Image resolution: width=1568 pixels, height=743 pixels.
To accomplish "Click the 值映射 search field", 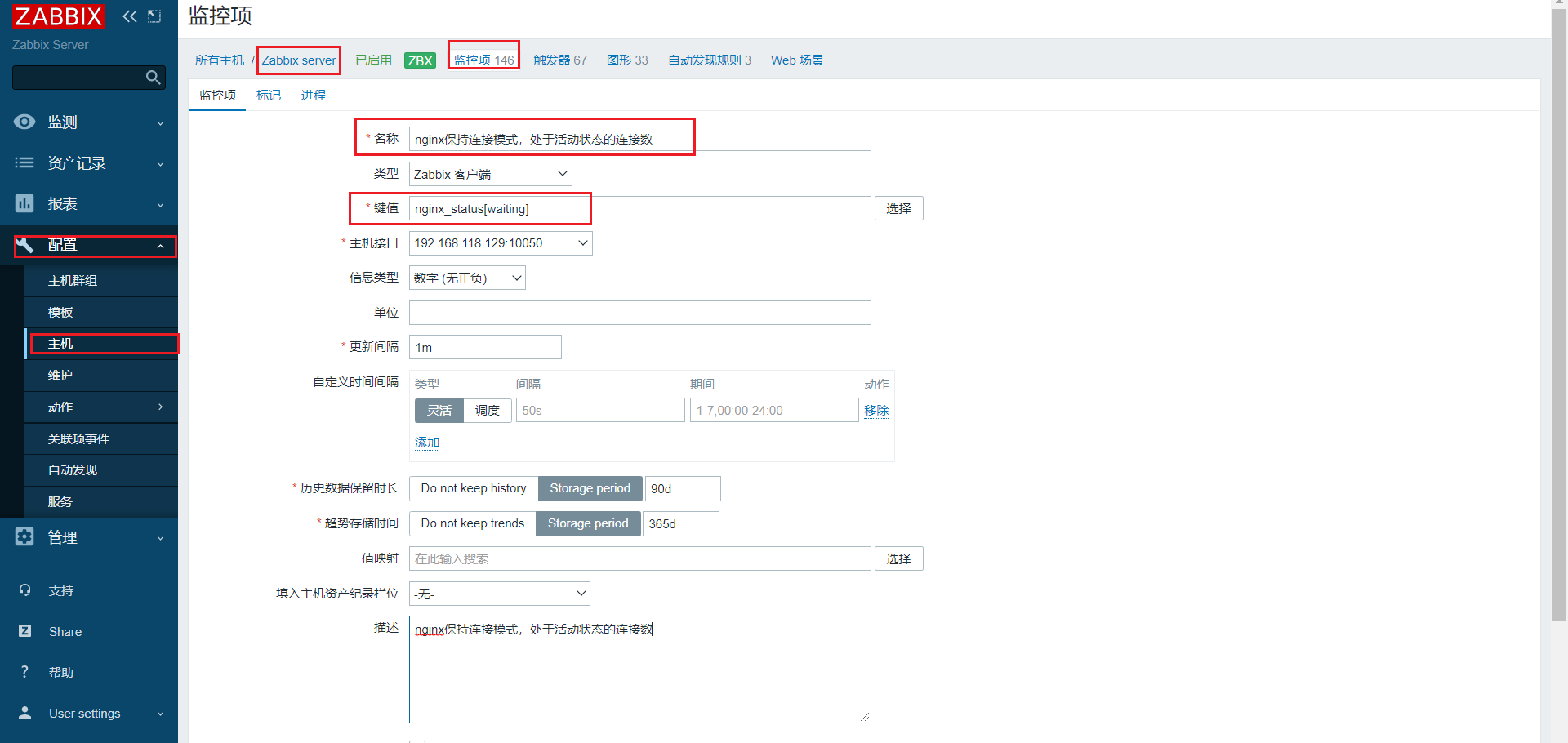I will tap(640, 558).
